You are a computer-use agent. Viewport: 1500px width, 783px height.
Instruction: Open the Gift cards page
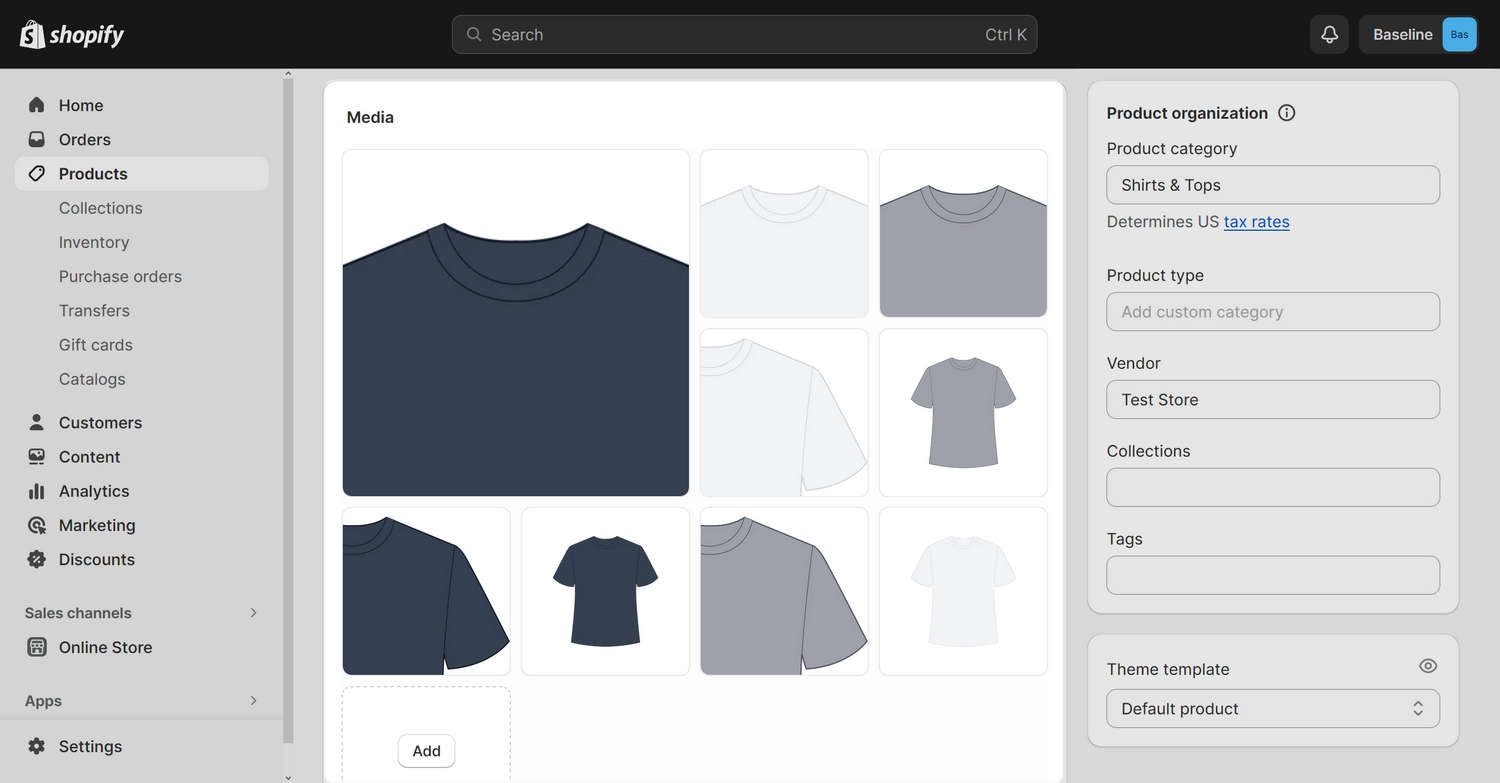point(95,344)
